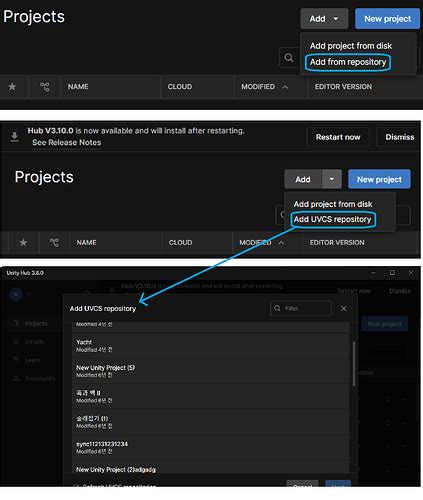Click star favorites column icon in Add from repository panel
Screen dimensions: 423x500
[x=12, y=87]
